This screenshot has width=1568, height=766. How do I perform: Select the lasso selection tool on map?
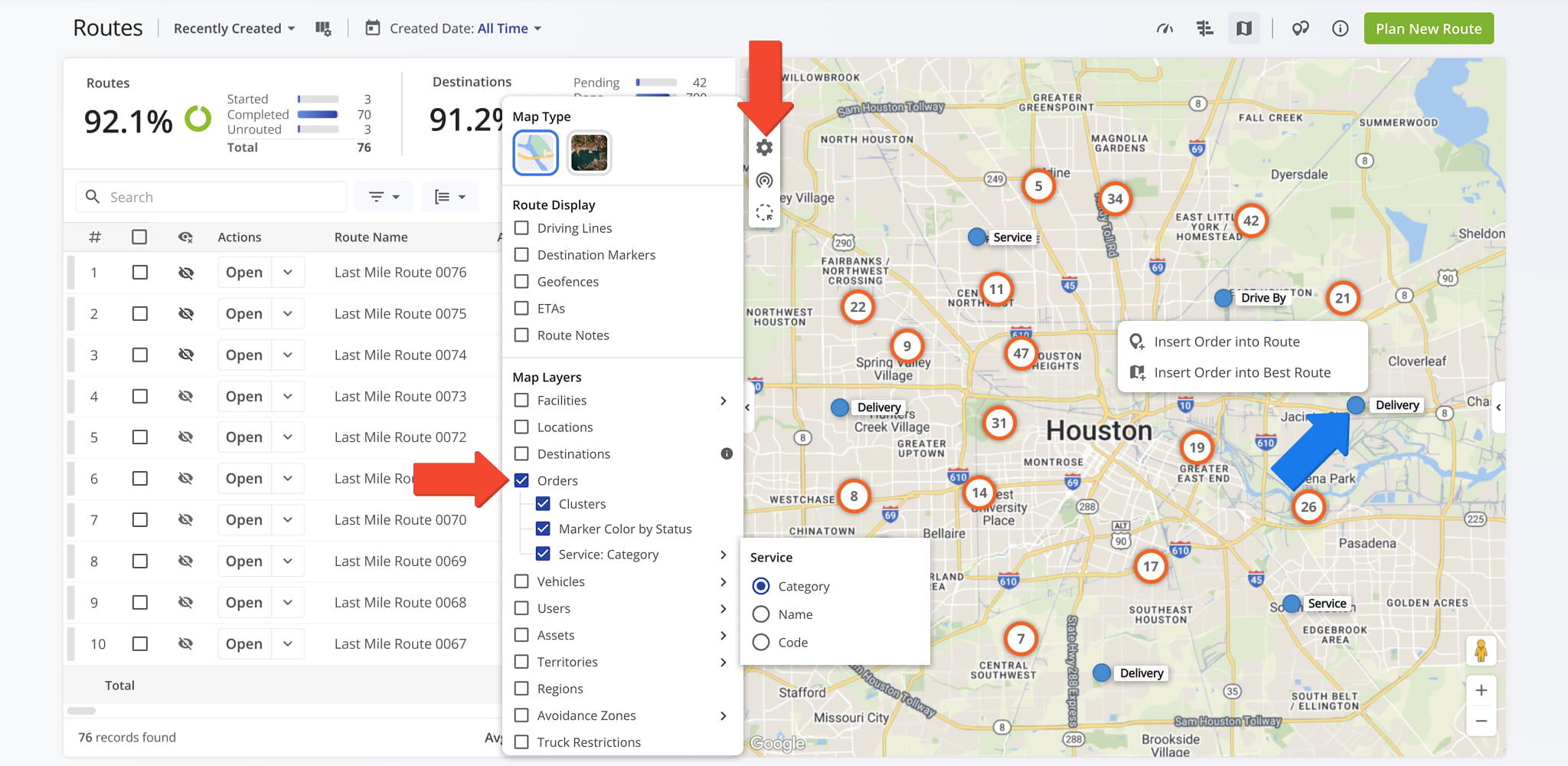point(764,212)
